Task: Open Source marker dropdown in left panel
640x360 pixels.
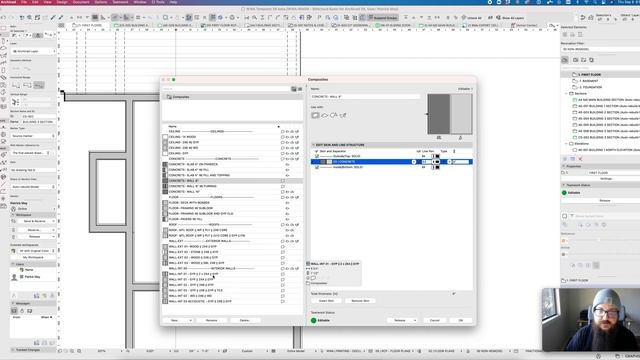Action: pos(33,136)
